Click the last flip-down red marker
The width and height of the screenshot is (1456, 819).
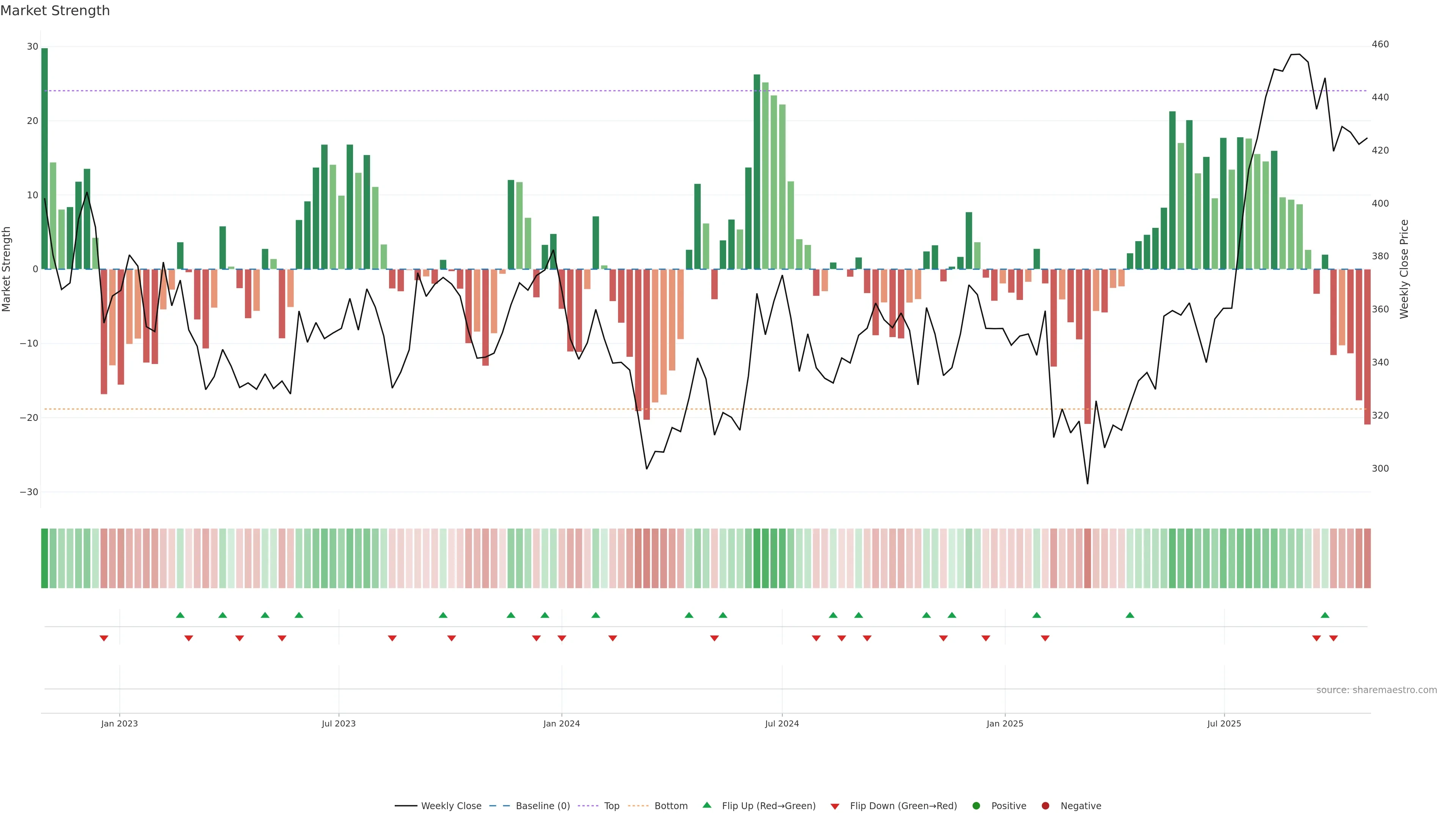[1334, 638]
